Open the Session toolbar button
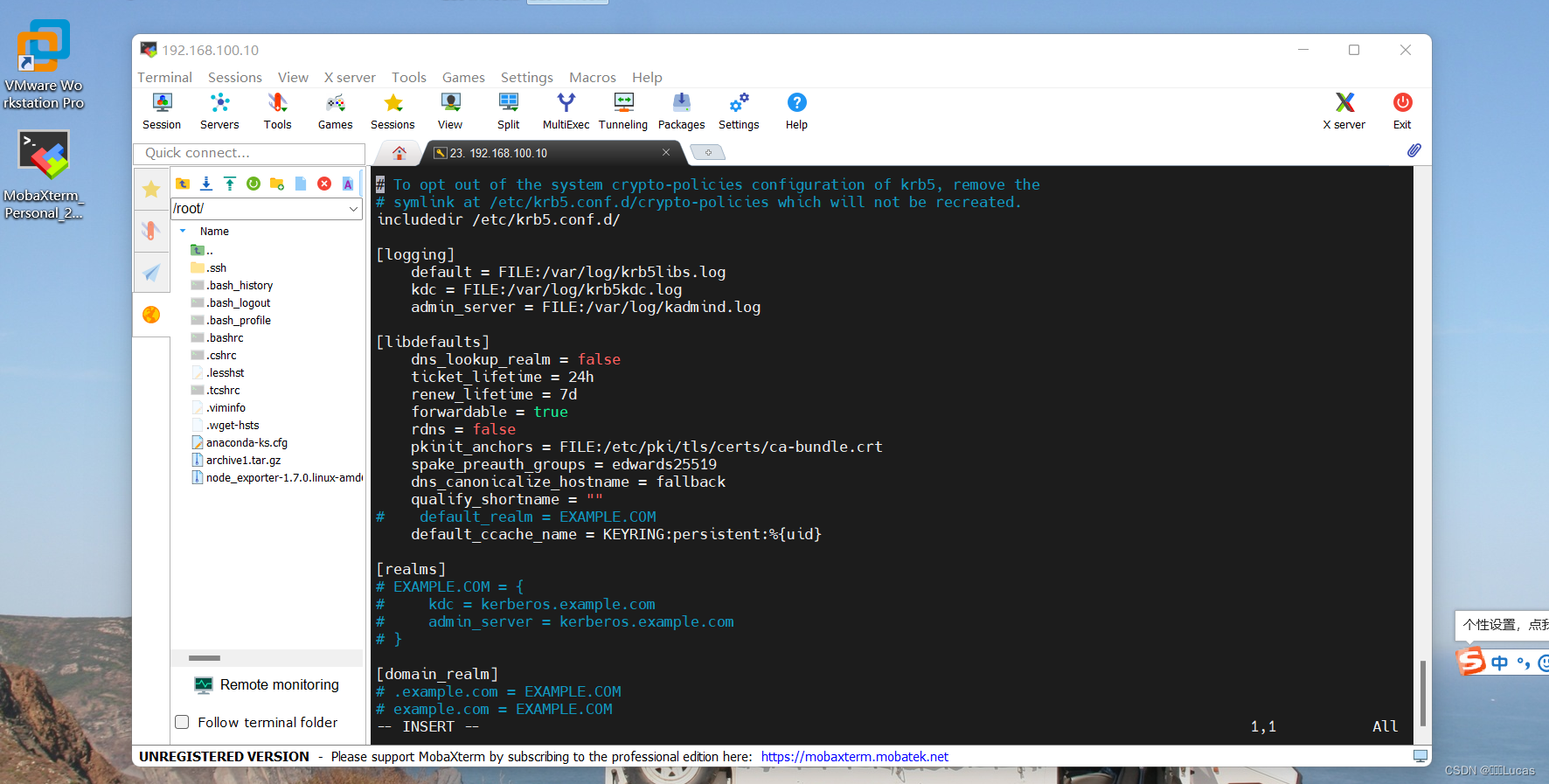This screenshot has width=1549, height=784. coord(162,111)
